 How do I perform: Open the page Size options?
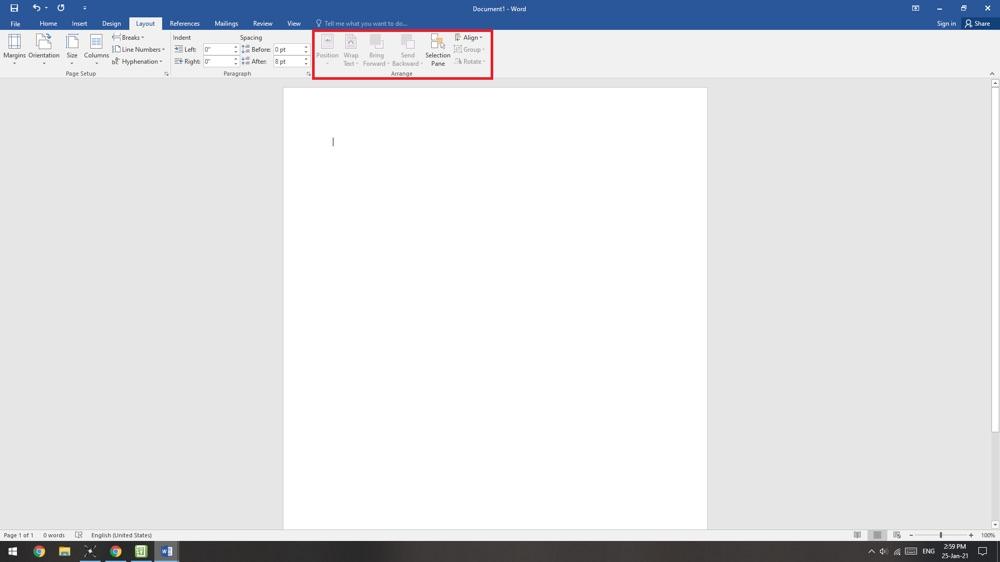click(x=72, y=48)
